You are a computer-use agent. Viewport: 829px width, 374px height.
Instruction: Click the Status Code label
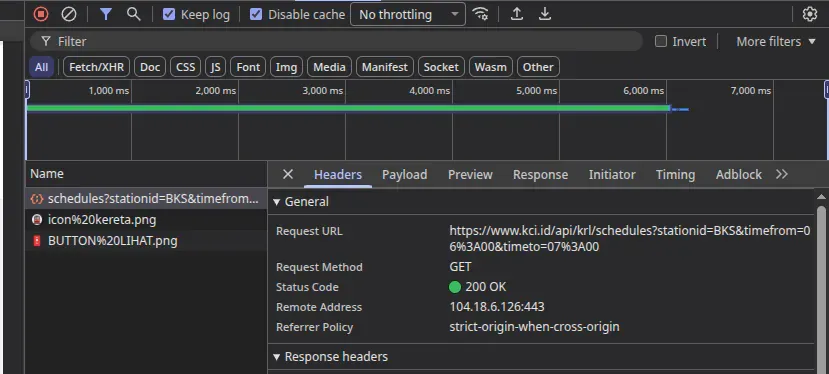pos(307,287)
